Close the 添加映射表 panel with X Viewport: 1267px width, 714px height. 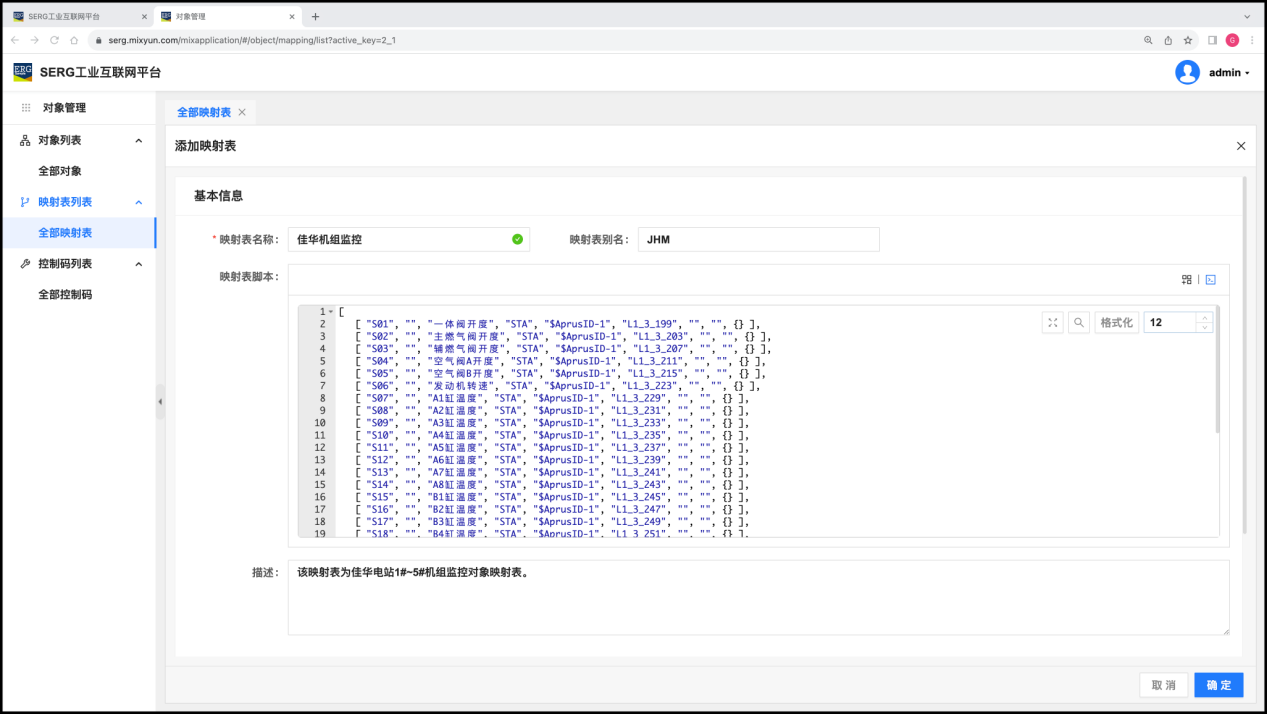(x=1241, y=146)
